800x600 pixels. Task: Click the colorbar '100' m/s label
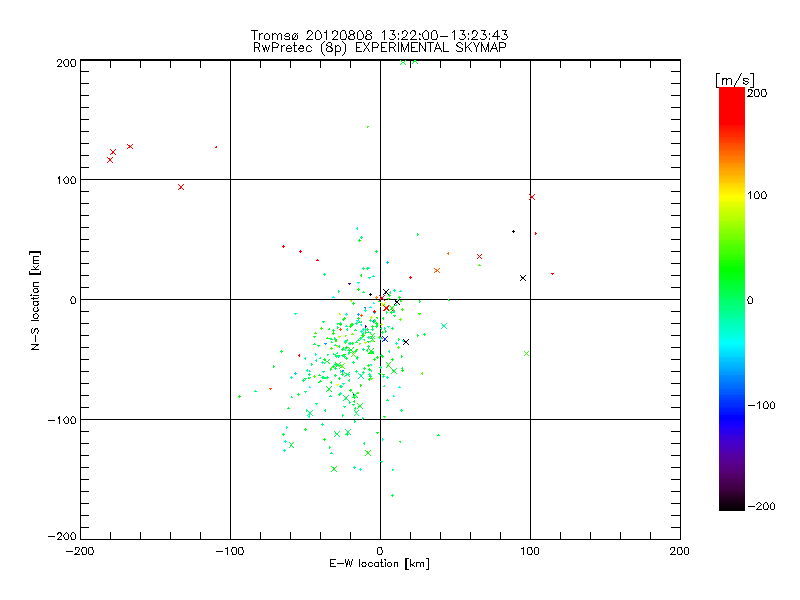pyautogui.click(x=757, y=195)
